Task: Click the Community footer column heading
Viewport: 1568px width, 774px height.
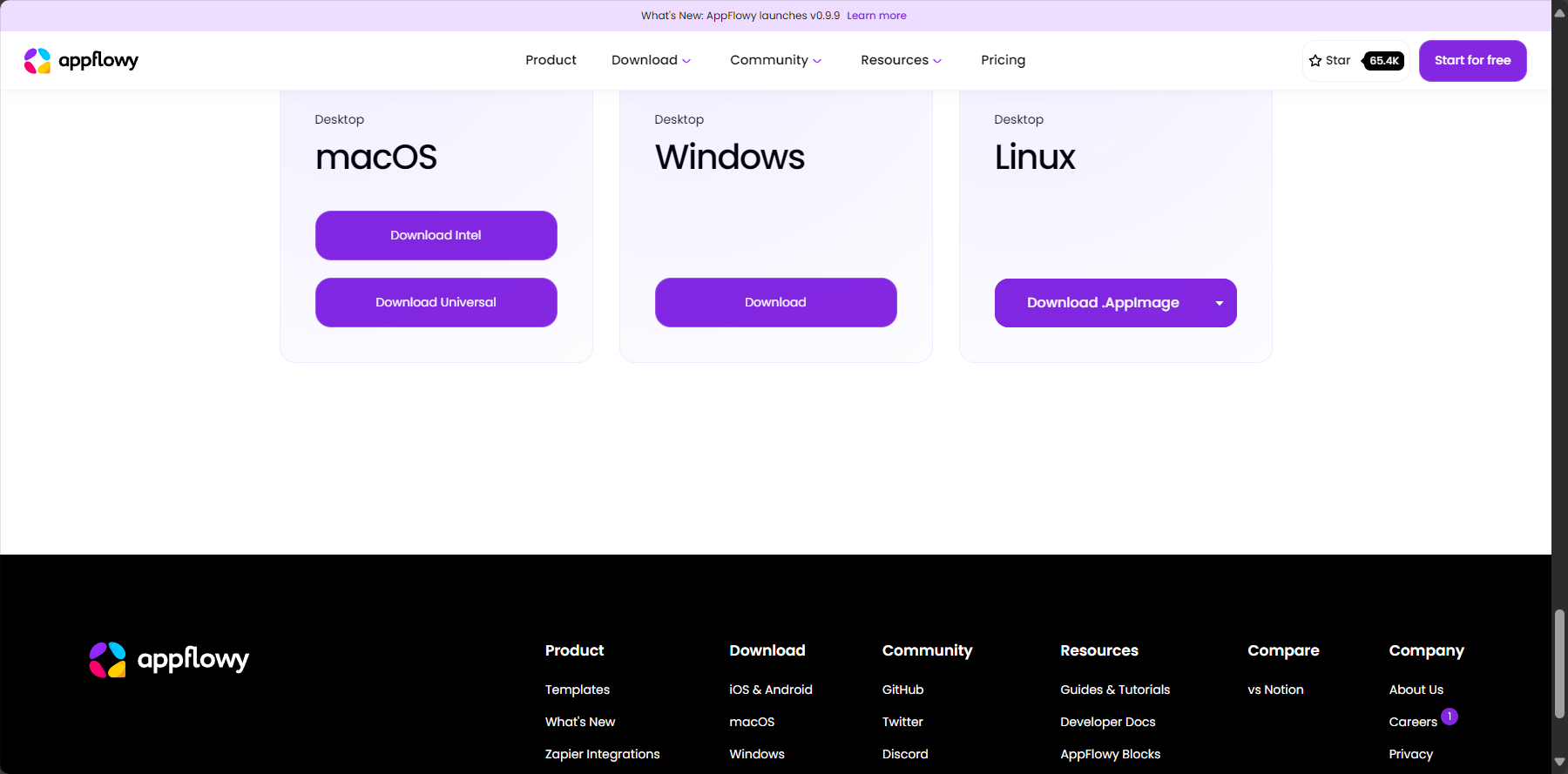Action: 927,650
